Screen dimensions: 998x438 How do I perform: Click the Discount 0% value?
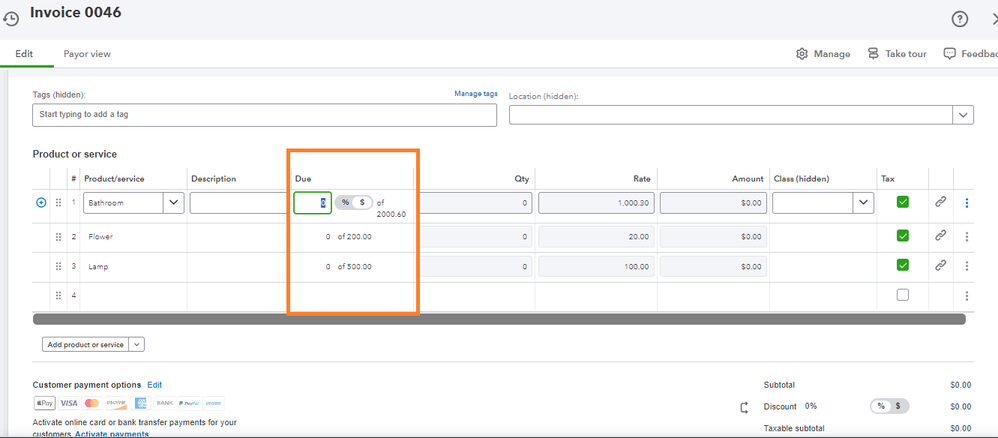click(x=811, y=406)
